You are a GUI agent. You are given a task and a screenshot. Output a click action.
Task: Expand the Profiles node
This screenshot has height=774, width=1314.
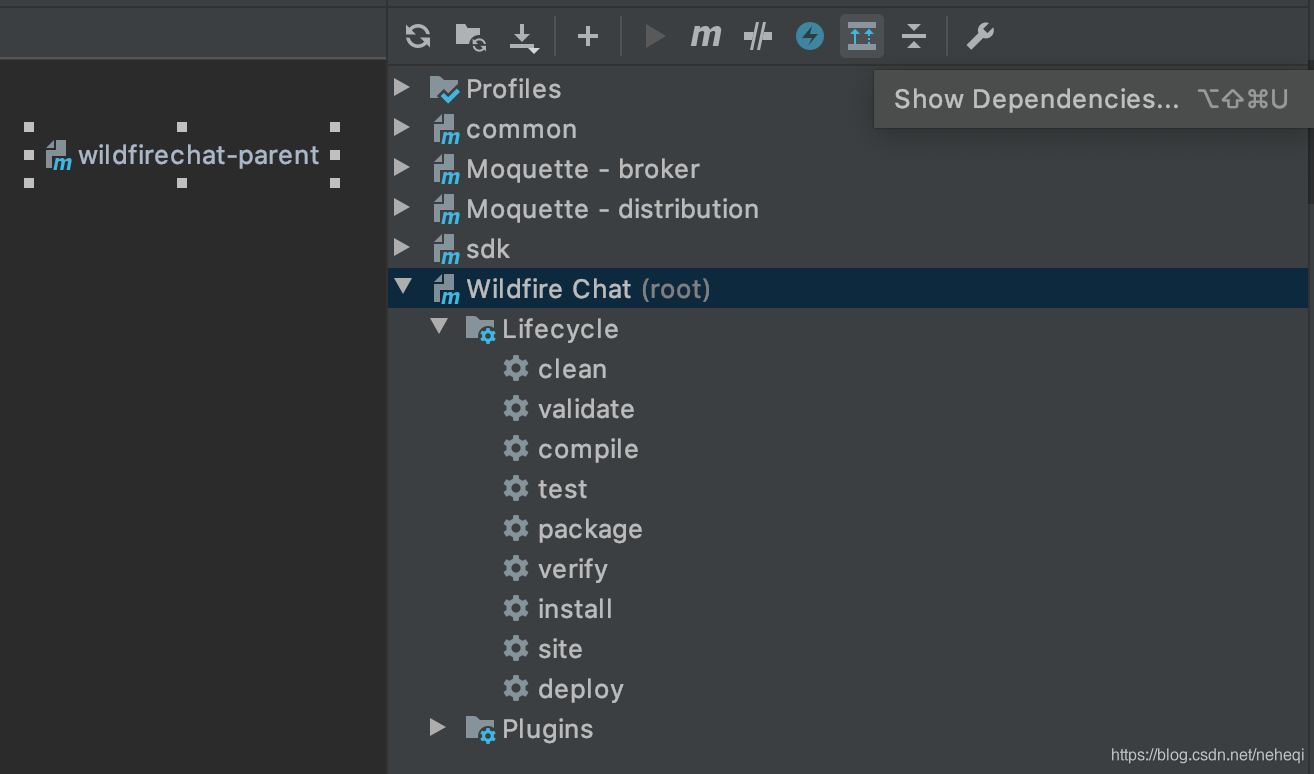tap(402, 88)
